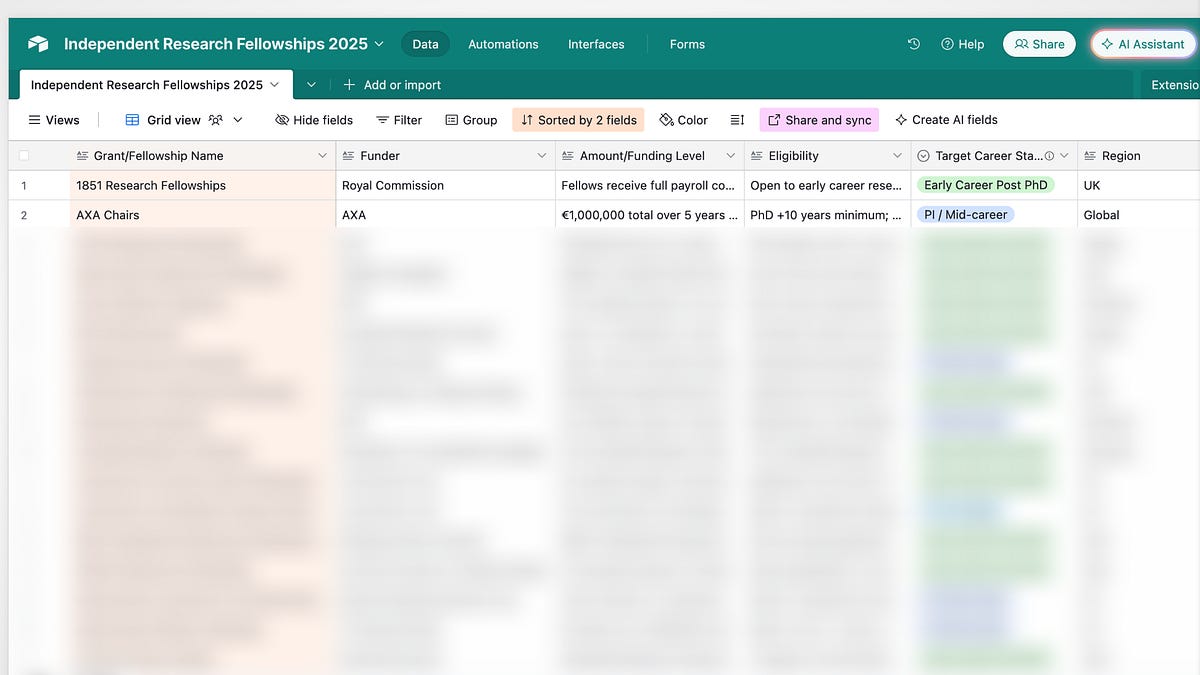The height and width of the screenshot is (675, 1200).
Task: Open Amount/Funding Level column dropdown arrow
Action: coord(731,156)
